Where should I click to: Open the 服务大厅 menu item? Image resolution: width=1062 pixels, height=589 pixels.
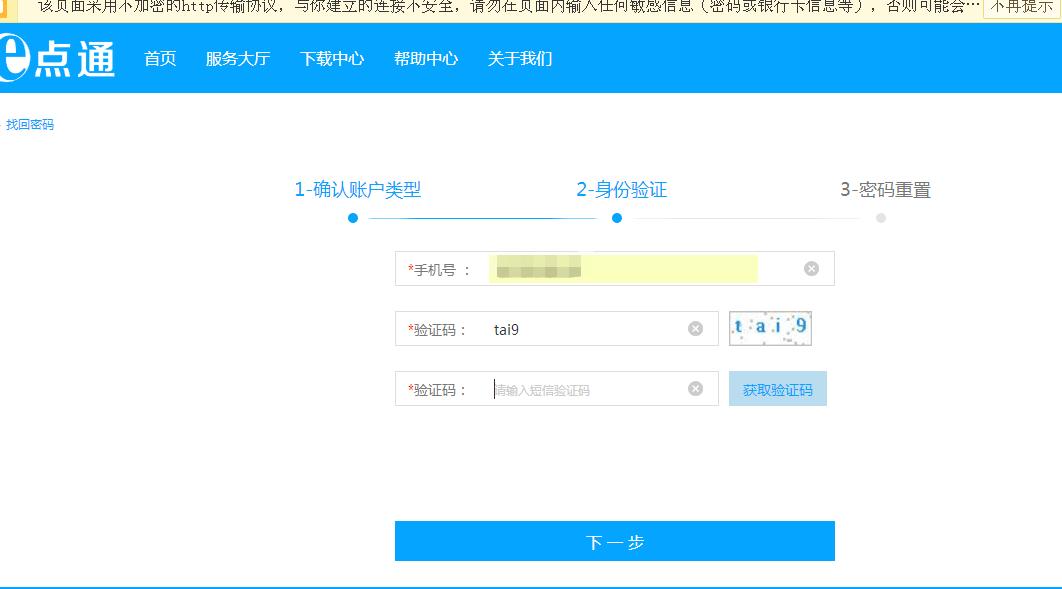236,58
